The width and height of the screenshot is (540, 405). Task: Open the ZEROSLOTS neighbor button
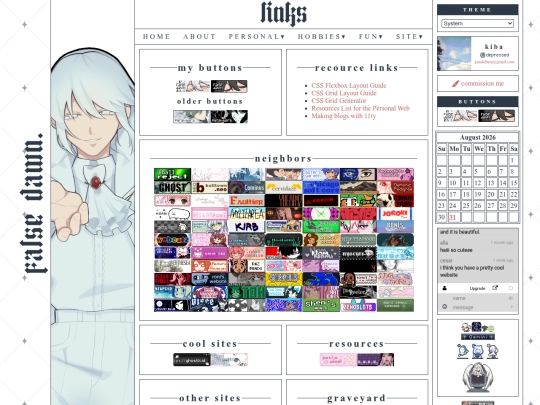coord(358,305)
